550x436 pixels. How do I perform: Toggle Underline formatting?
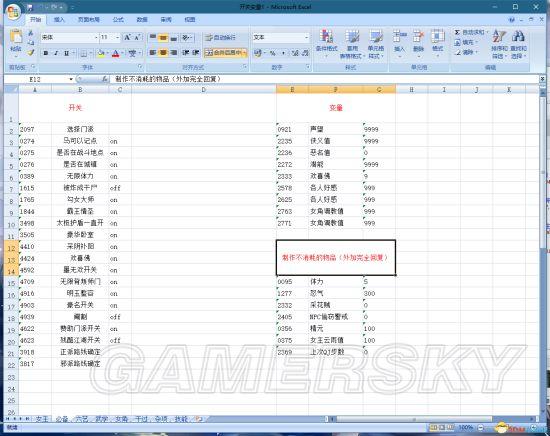click(66, 53)
